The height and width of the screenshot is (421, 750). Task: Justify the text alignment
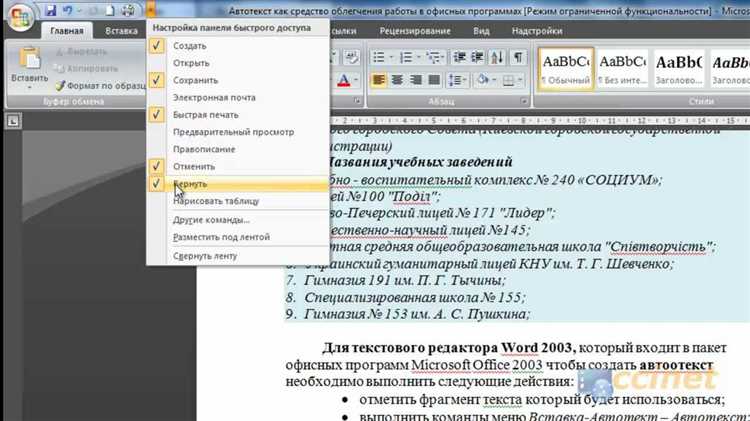coord(434,80)
